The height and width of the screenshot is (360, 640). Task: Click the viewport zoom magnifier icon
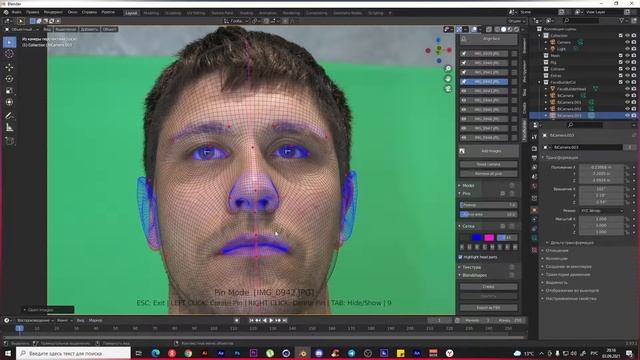[x=448, y=69]
